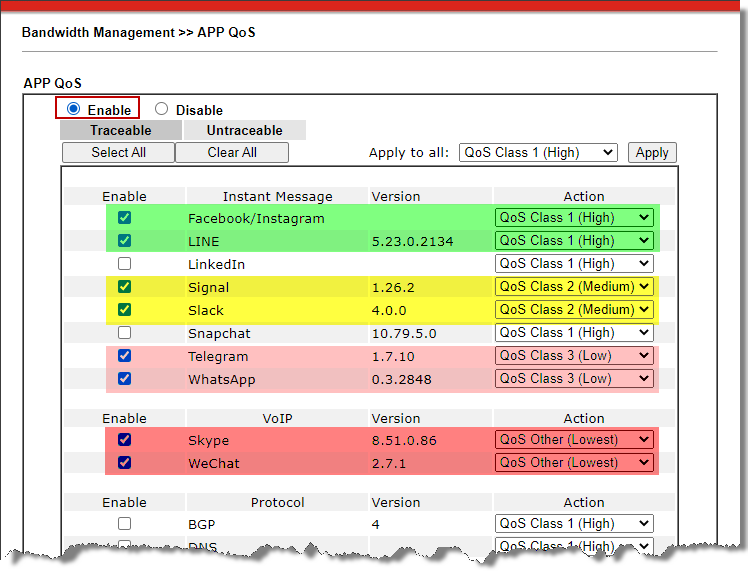The height and width of the screenshot is (571, 748).
Task: Open LINE action dropdown
Action: point(574,240)
